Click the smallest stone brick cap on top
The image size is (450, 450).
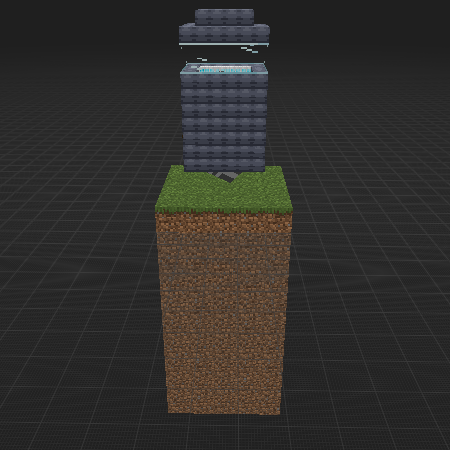pyautogui.click(x=224, y=17)
